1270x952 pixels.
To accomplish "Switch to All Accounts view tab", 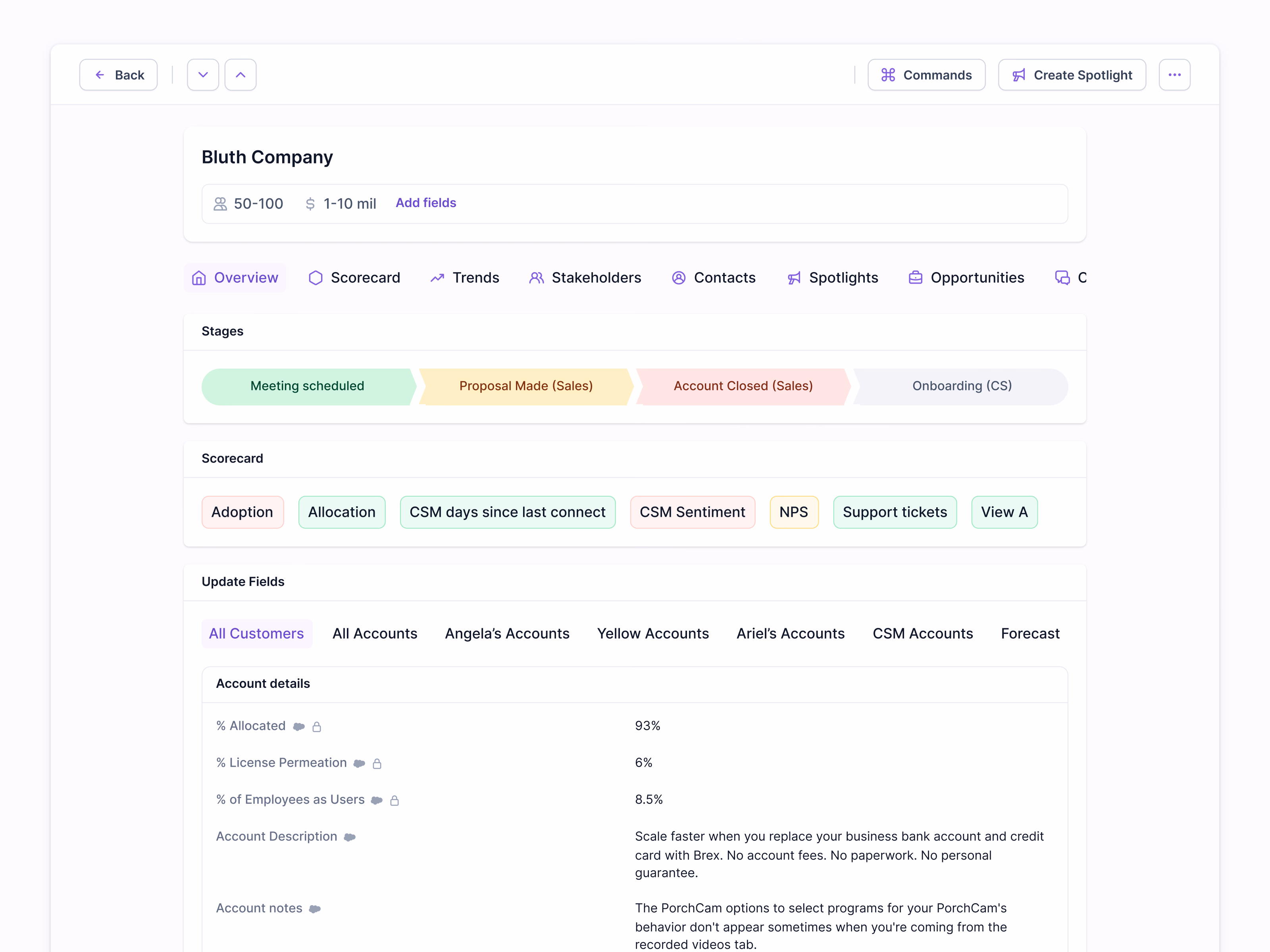I will [x=375, y=633].
